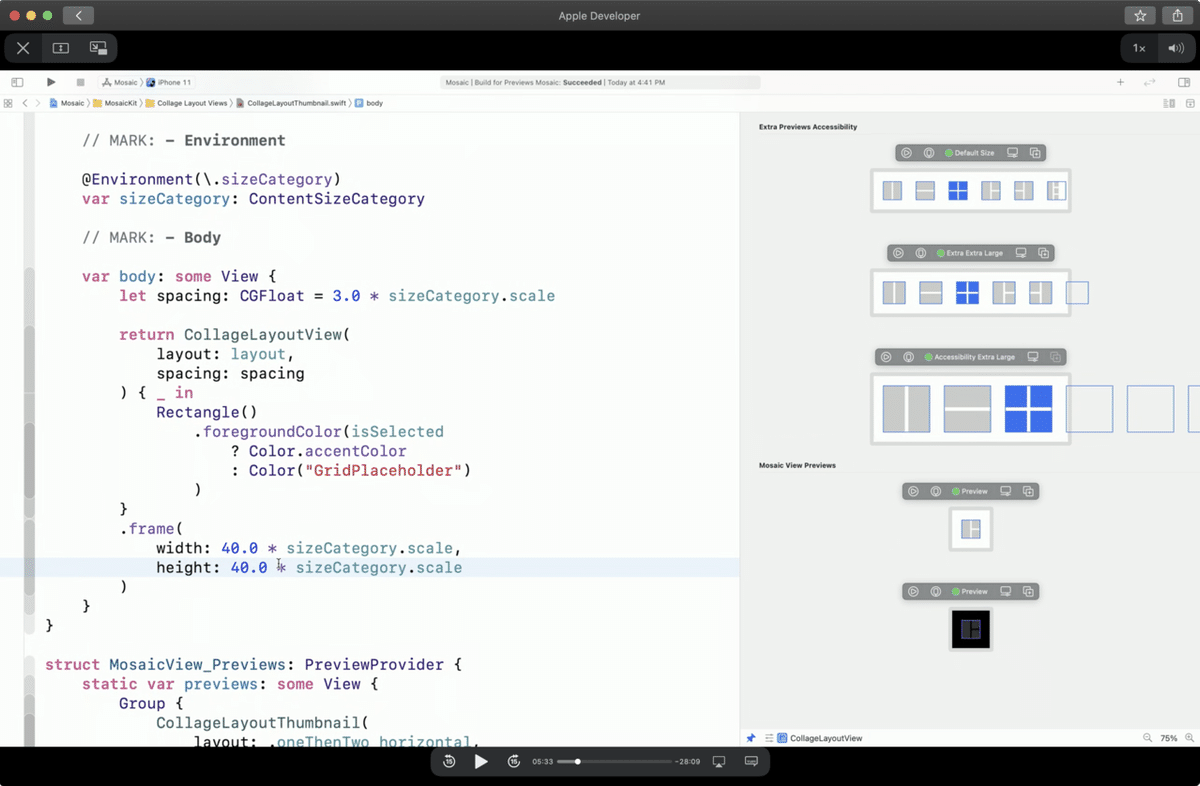The image size is (1200, 786).
Task: Add an editor on the right
Action: (1190, 103)
